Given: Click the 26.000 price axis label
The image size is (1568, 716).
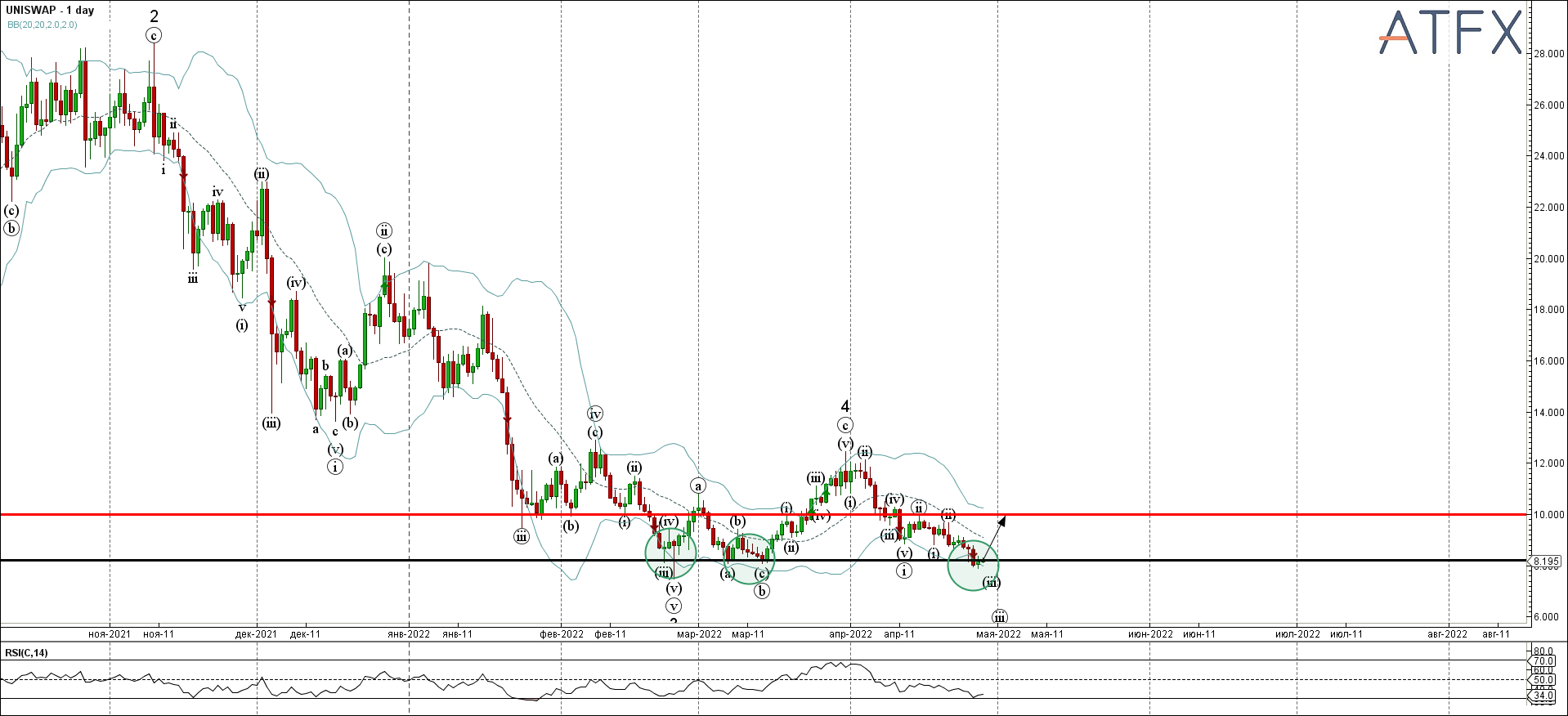Looking at the screenshot, I should (x=1549, y=105).
